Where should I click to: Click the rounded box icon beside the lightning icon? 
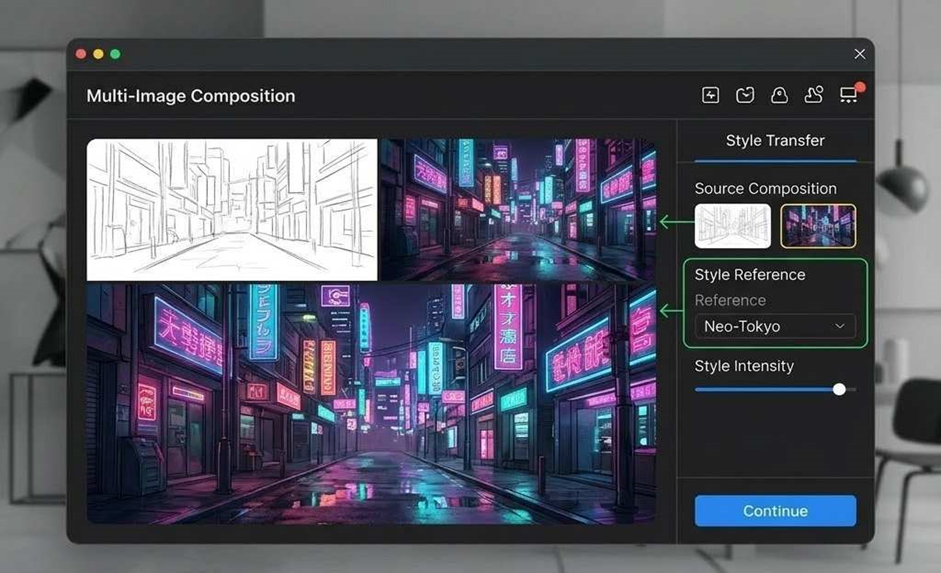tap(745, 96)
